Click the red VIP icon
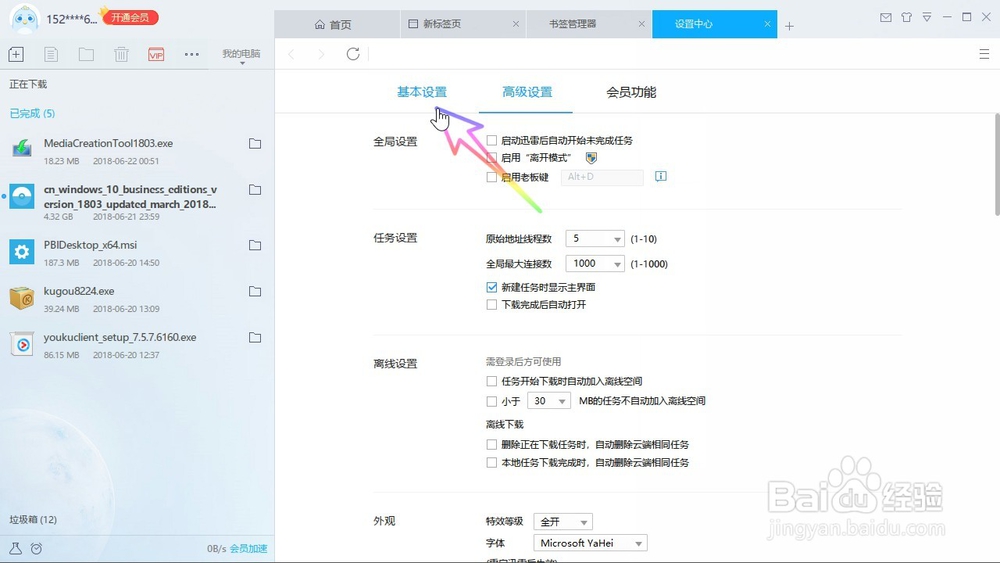1000x563 pixels. click(x=156, y=54)
